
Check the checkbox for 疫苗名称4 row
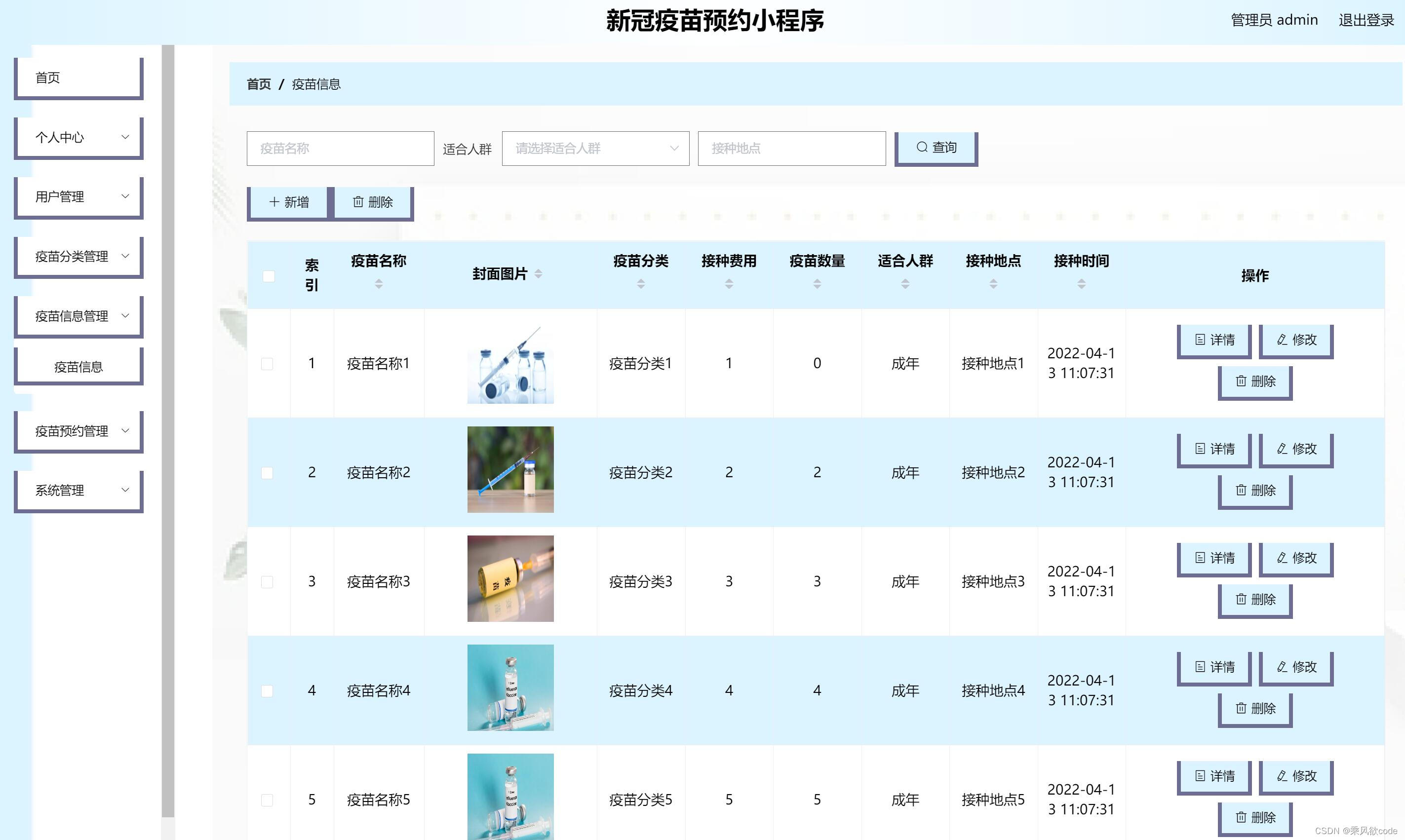[268, 690]
